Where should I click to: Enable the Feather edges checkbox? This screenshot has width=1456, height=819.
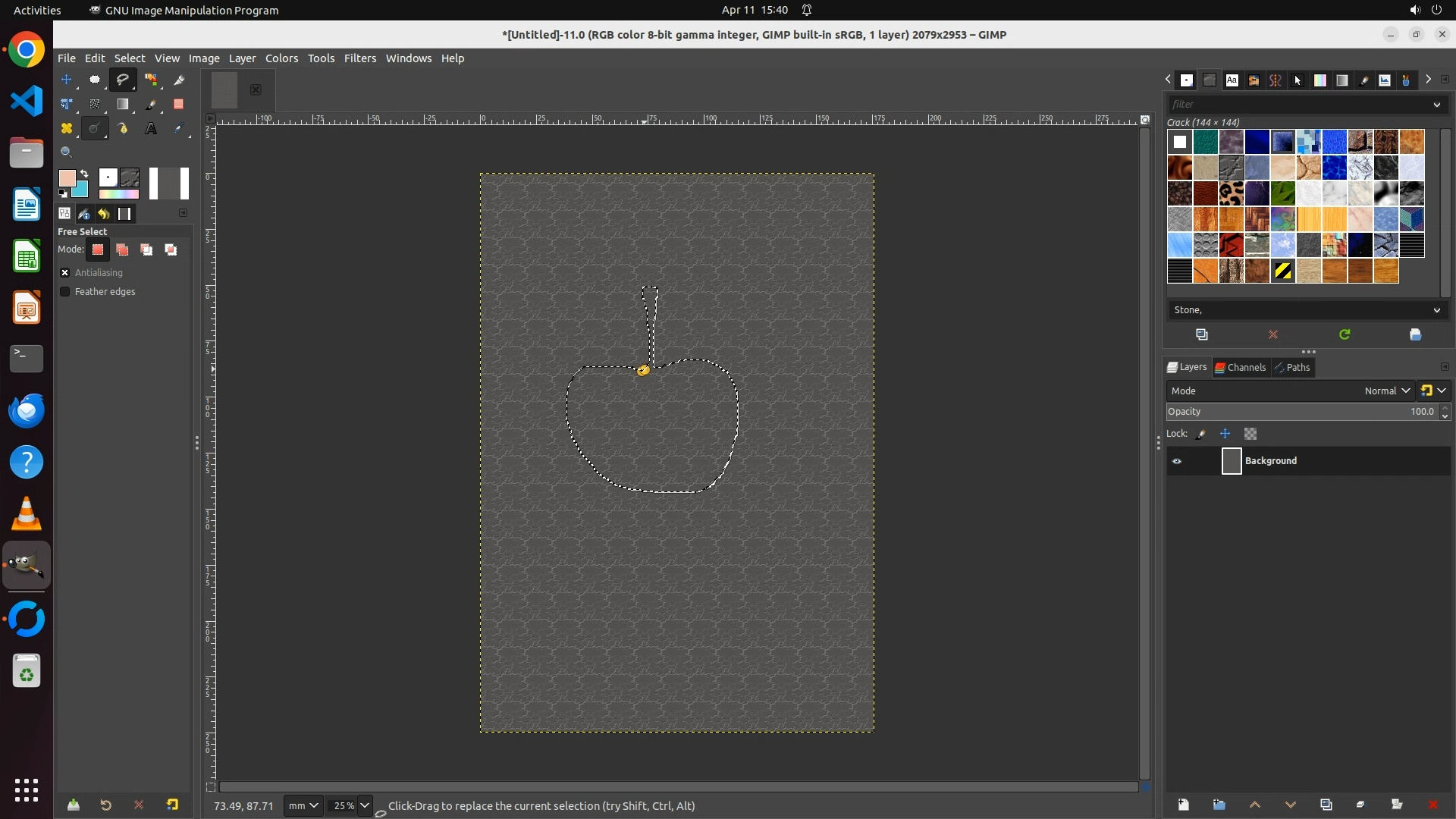[65, 292]
